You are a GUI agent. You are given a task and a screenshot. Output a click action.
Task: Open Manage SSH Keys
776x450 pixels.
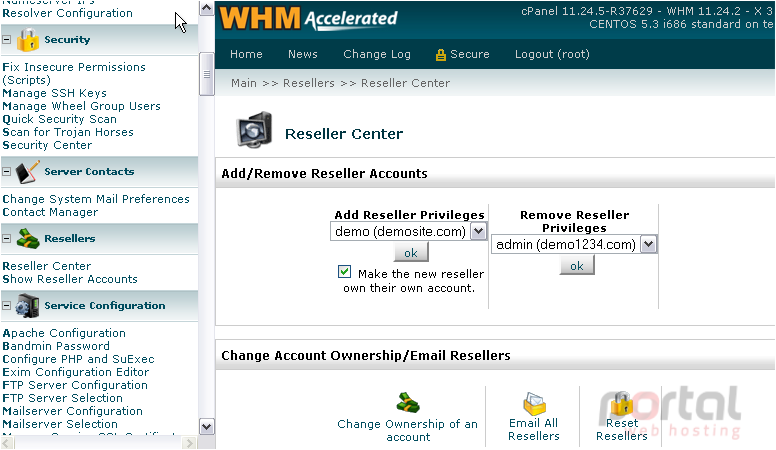(54, 93)
